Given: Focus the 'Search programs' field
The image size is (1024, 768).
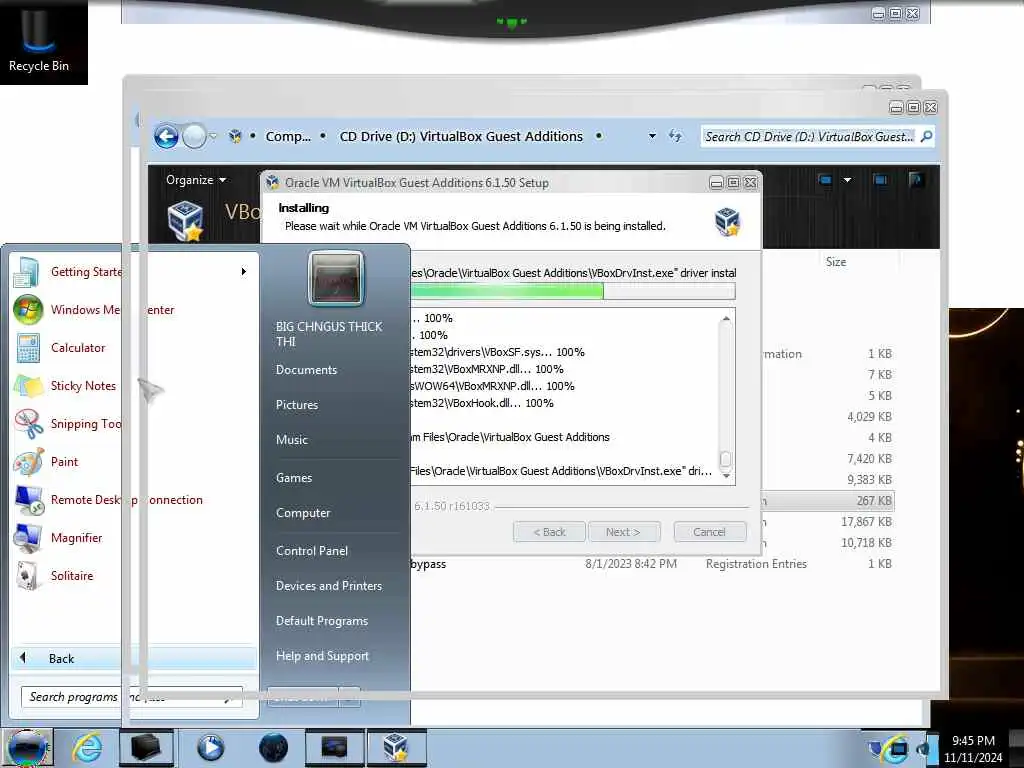Looking at the screenshot, I should click(131, 697).
